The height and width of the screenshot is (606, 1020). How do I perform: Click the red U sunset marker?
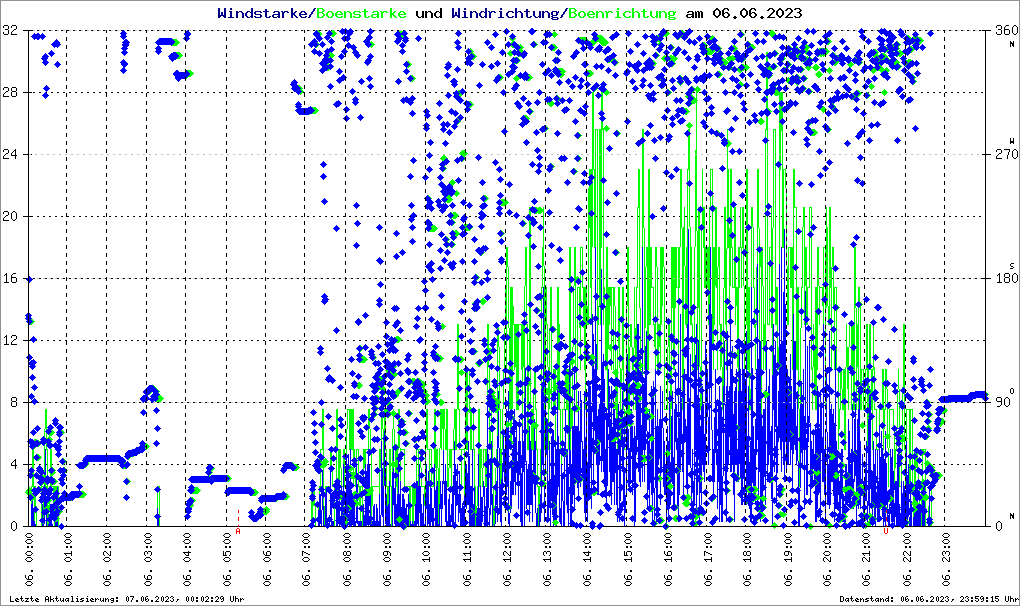click(x=886, y=531)
